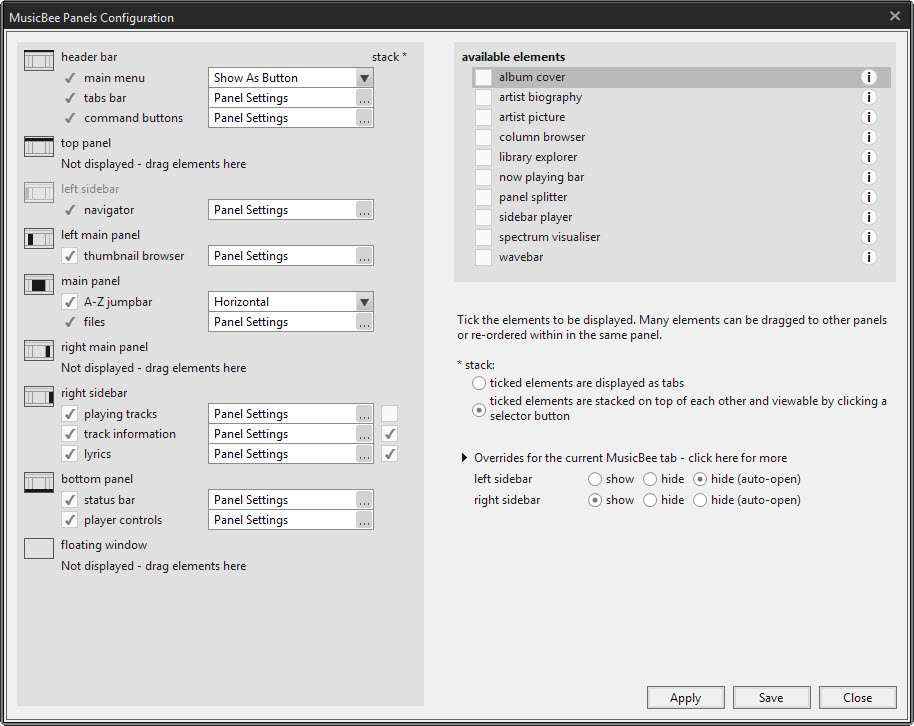
Task: Select the spectrum visualiser element row
Action: [681, 237]
